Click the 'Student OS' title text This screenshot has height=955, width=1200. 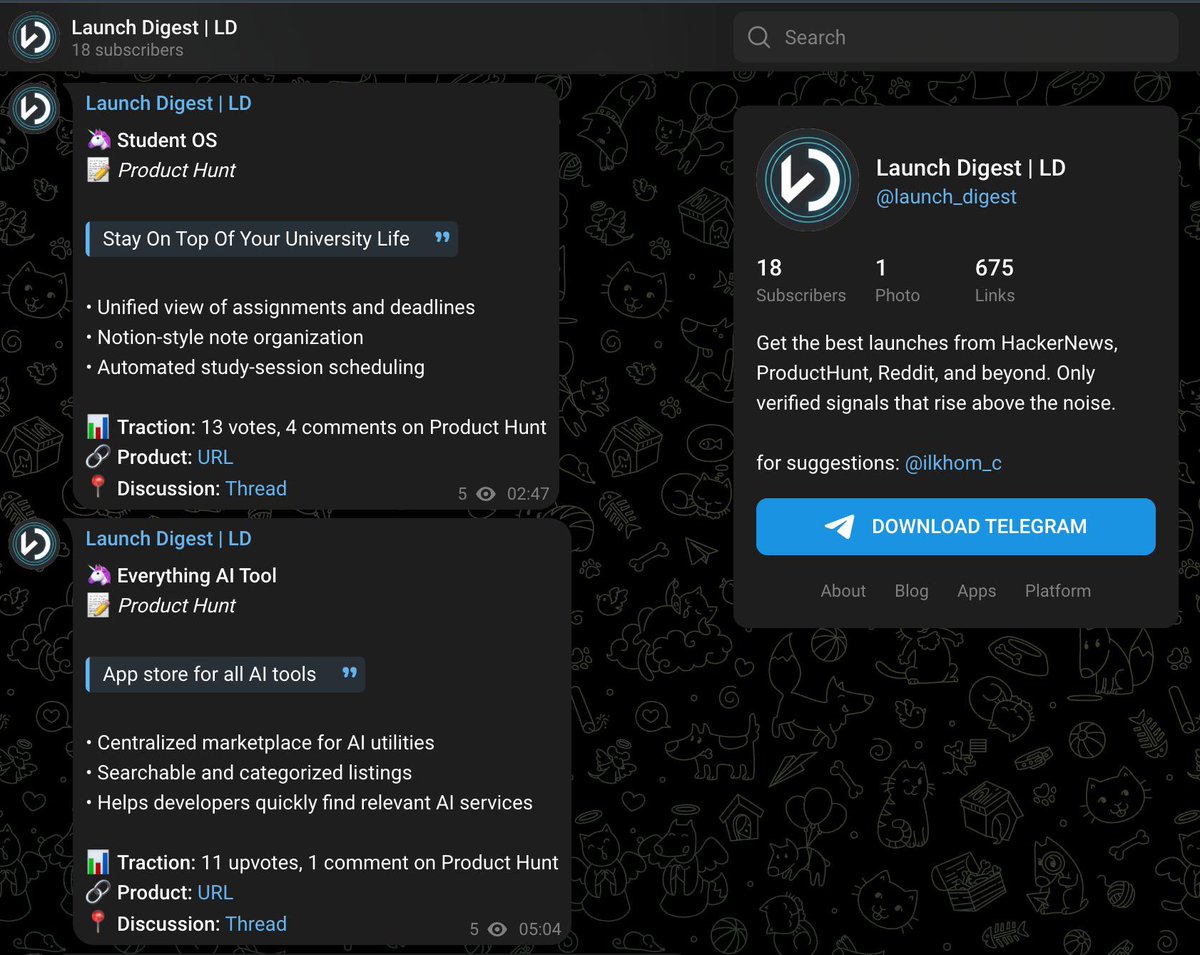click(x=167, y=140)
